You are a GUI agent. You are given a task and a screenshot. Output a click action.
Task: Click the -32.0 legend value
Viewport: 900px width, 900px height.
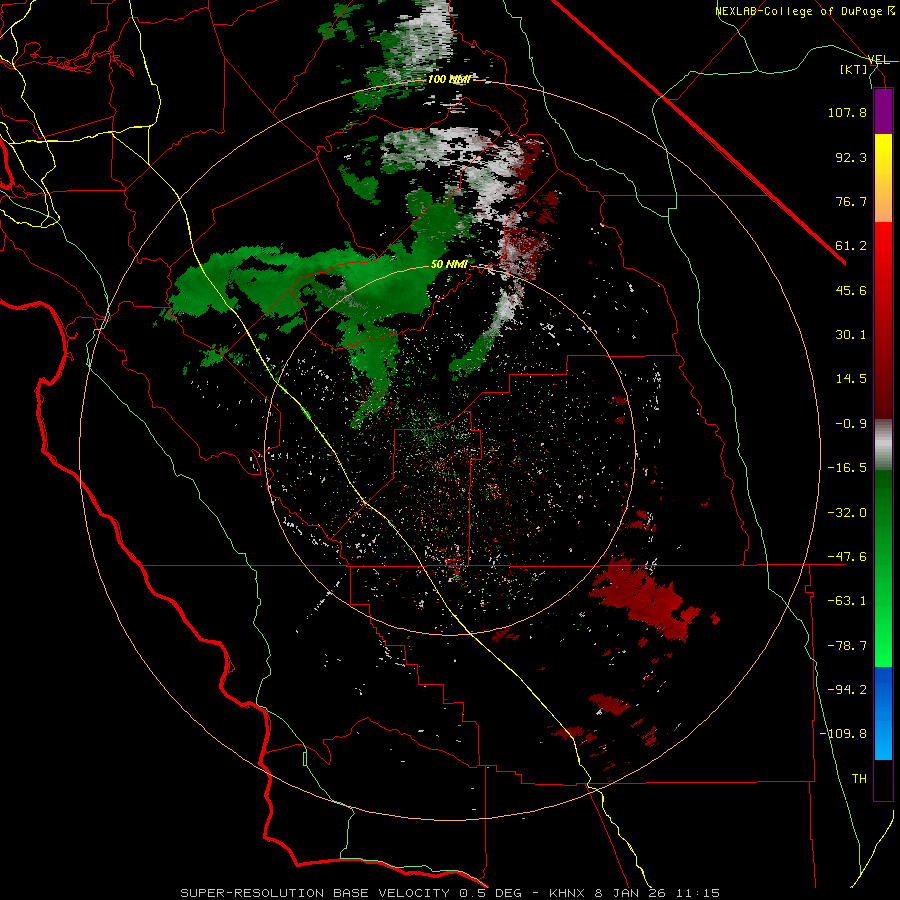coord(847,513)
